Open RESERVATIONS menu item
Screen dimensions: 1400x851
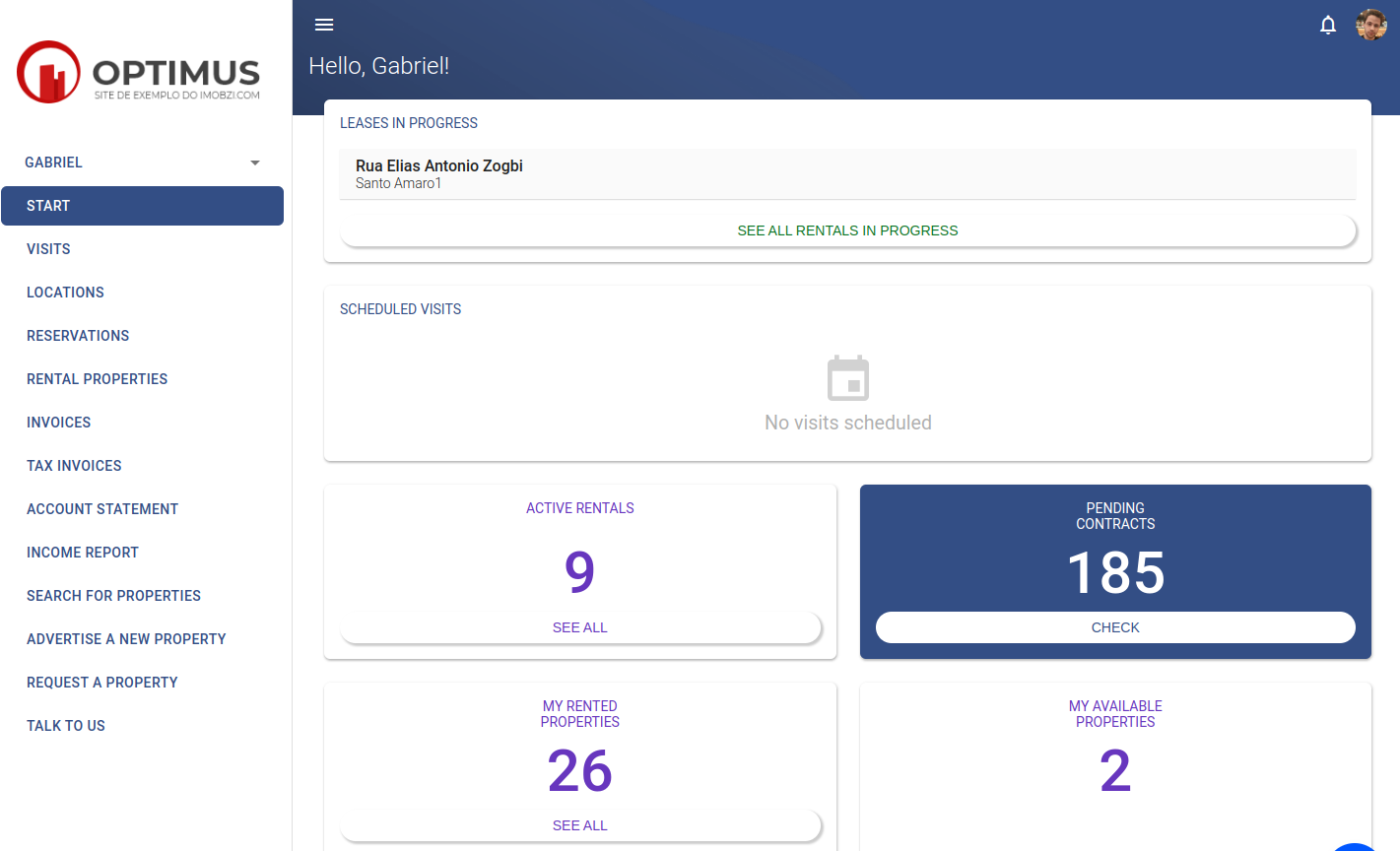click(x=143, y=336)
